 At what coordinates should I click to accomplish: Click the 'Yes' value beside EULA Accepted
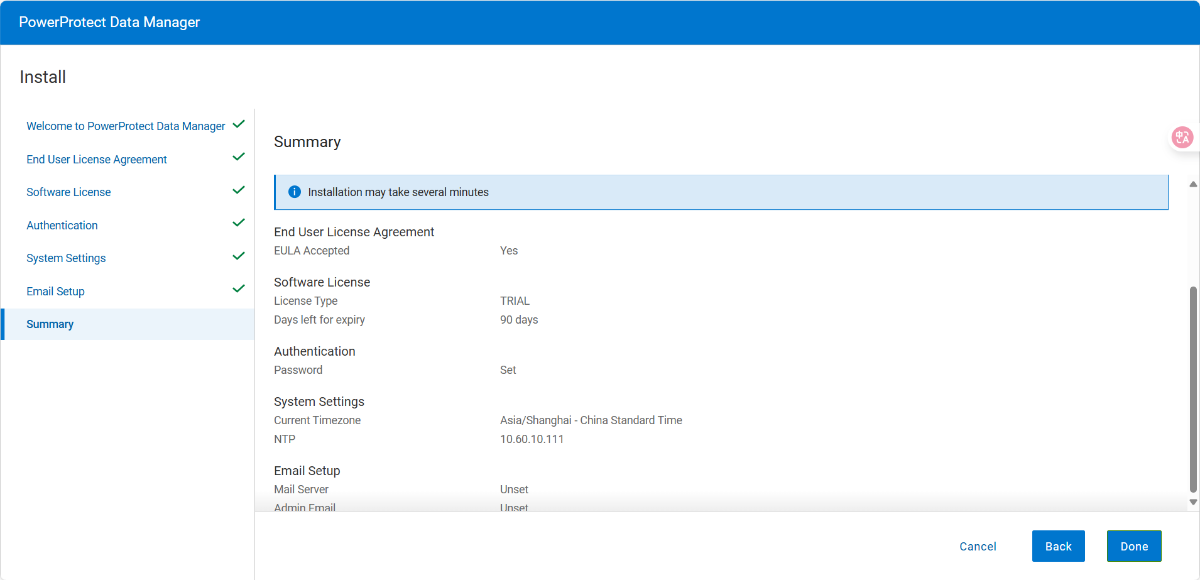click(509, 251)
